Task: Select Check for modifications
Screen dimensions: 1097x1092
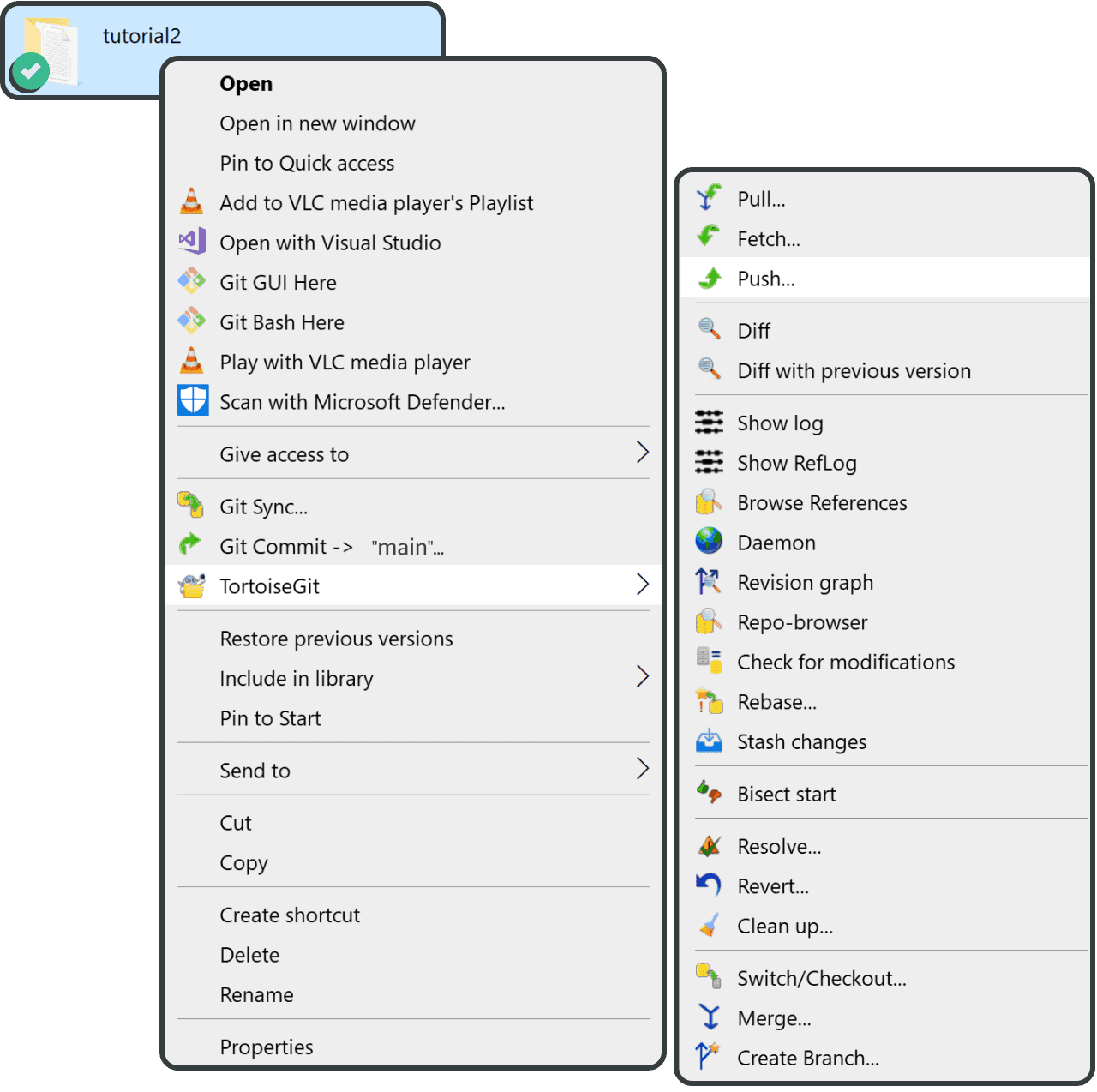Action: tap(846, 662)
